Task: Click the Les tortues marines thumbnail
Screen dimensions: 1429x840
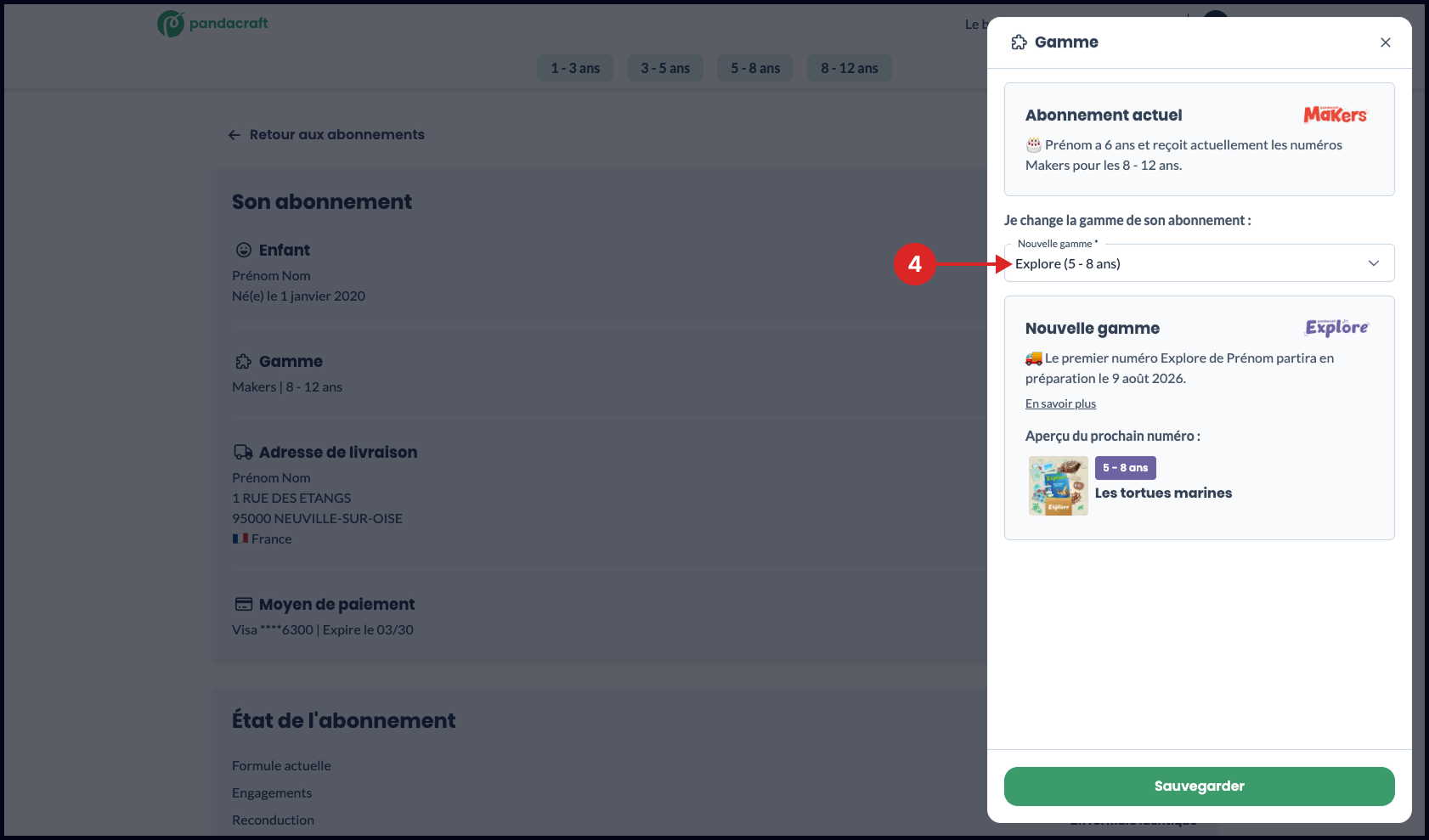Action: tap(1058, 486)
